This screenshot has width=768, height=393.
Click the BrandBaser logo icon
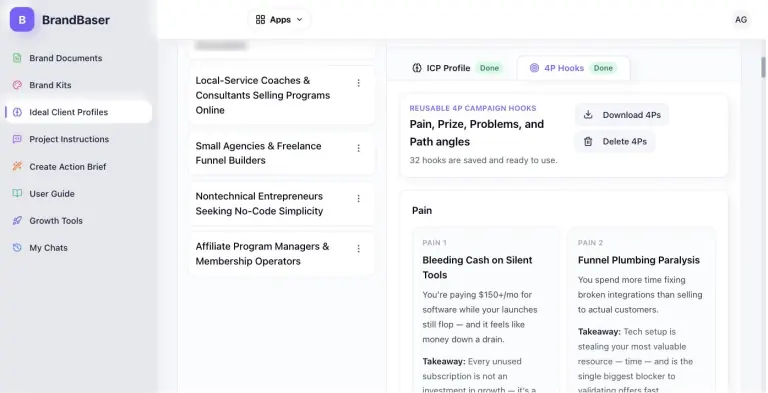point(22,20)
